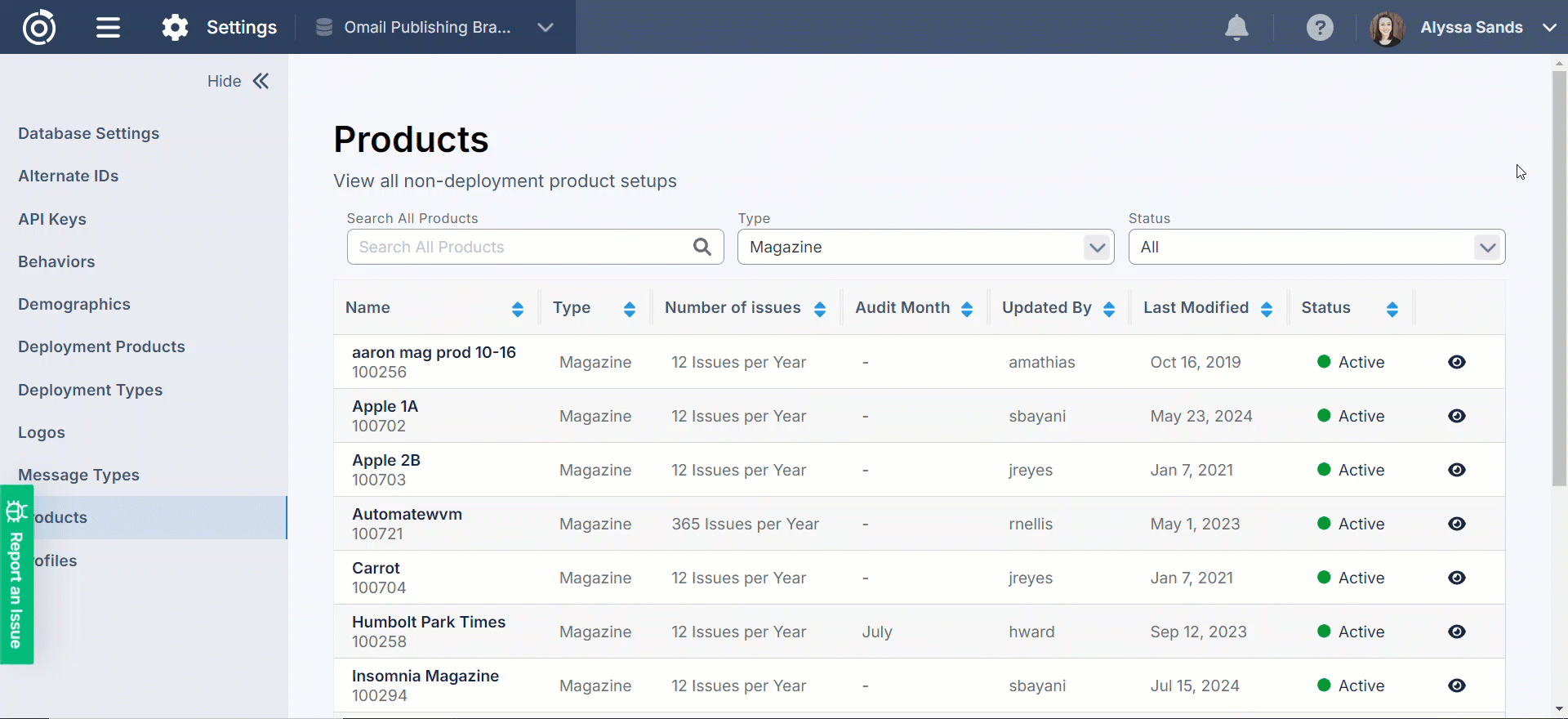Sort by Last Modified arrows
The width and height of the screenshot is (1568, 719).
coord(1266,309)
